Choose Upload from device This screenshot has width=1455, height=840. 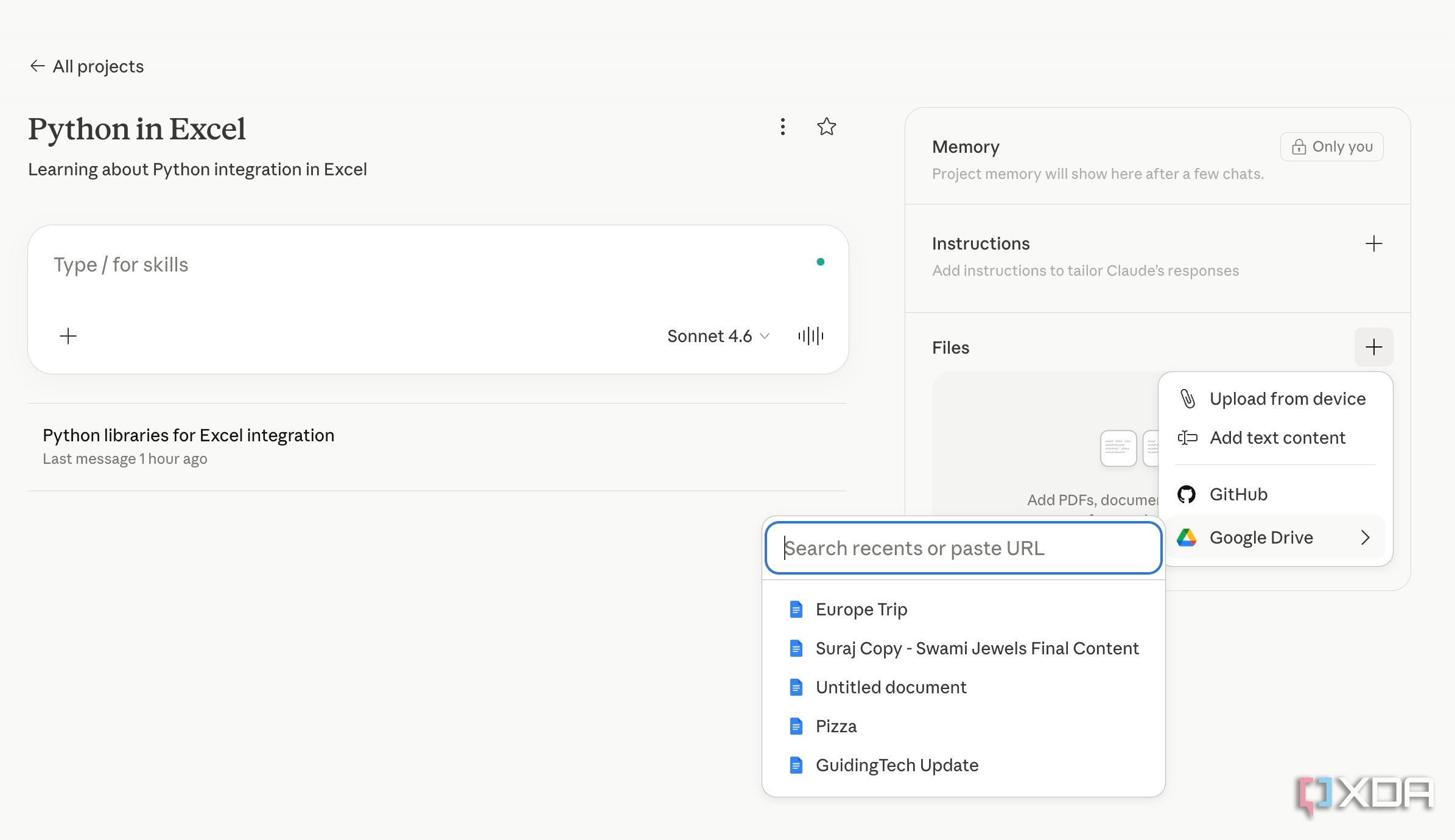pos(1275,399)
